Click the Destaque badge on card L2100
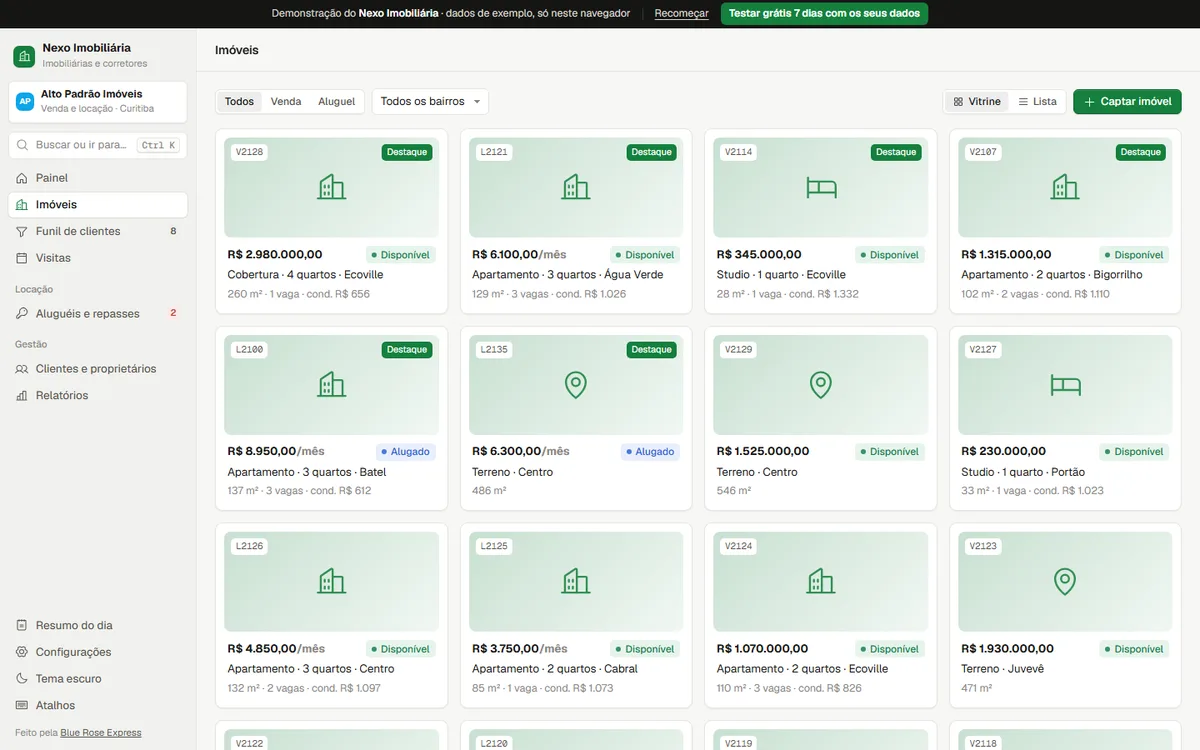 (407, 350)
